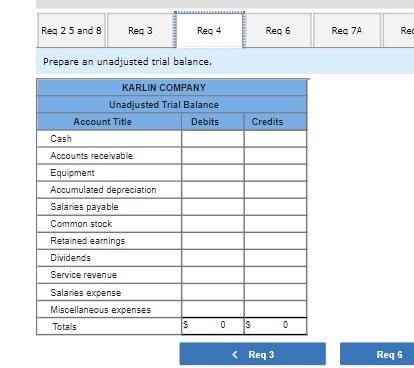The width and height of the screenshot is (414, 368).
Task: Select the Accounts receivable credit cell
Action: click(x=275, y=156)
